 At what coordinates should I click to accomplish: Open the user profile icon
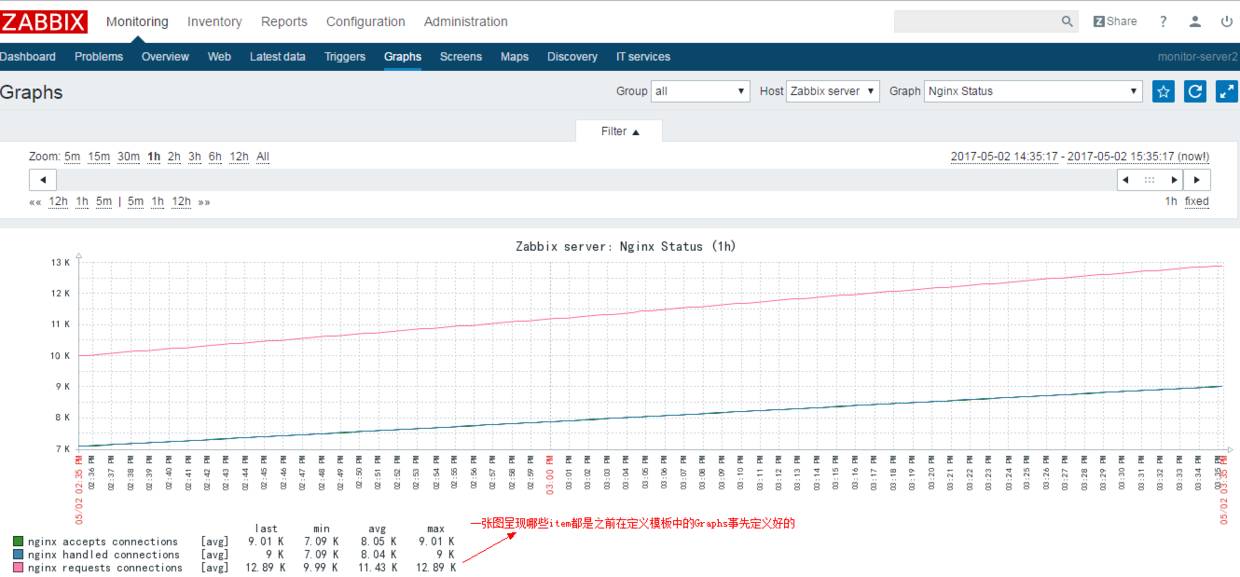[1195, 21]
